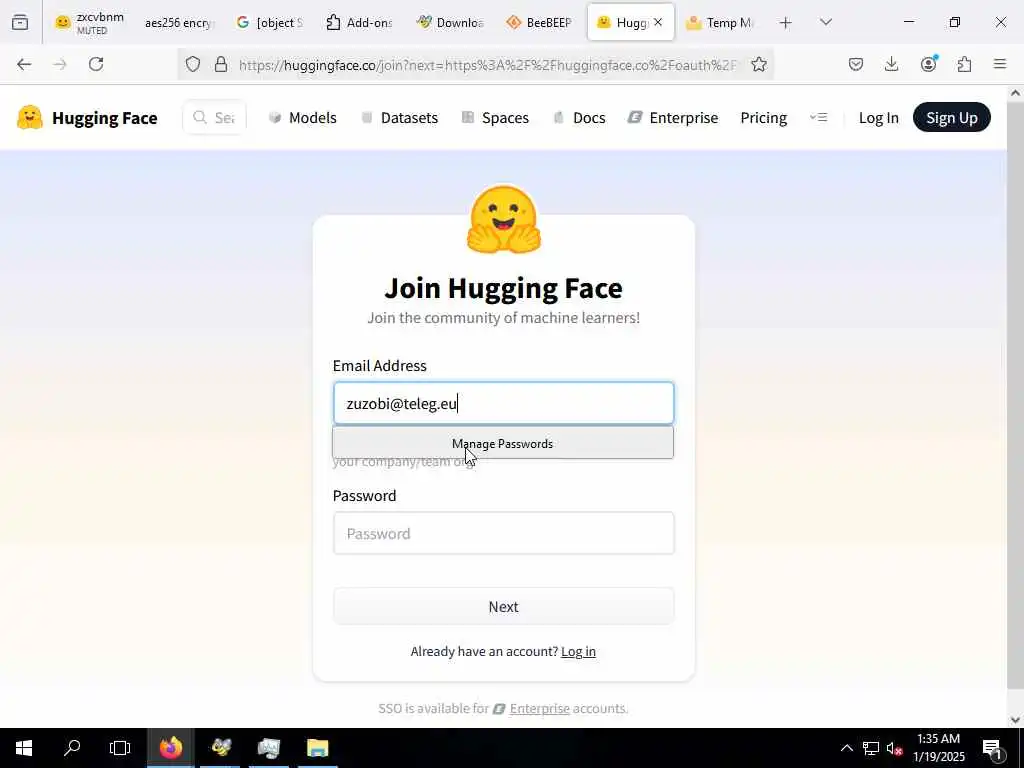The height and width of the screenshot is (768, 1024).
Task: Open File Explorer from taskbar
Action: (317, 748)
